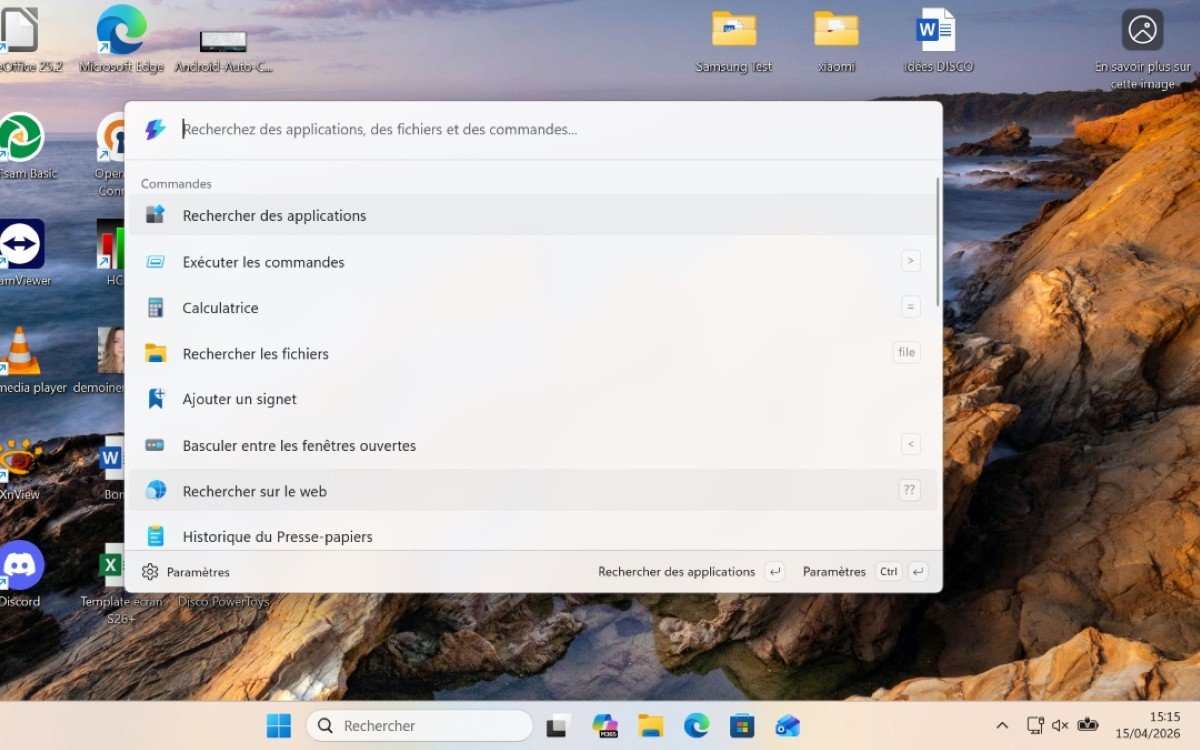Click the Rechercher des applications Enter button
The height and width of the screenshot is (750, 1200).
[x=774, y=572]
